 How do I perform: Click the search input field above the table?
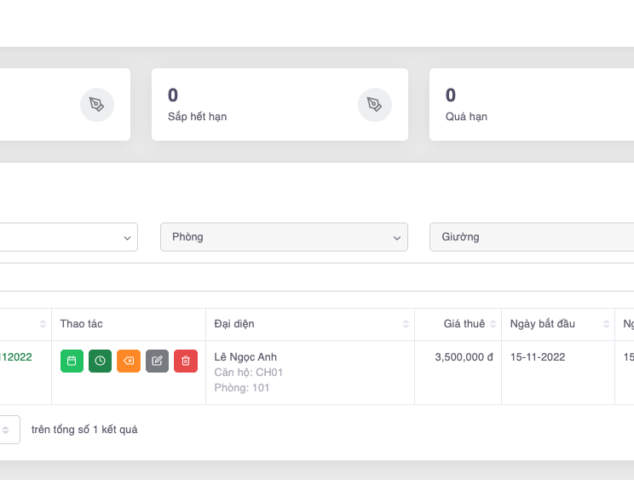pos(300,277)
